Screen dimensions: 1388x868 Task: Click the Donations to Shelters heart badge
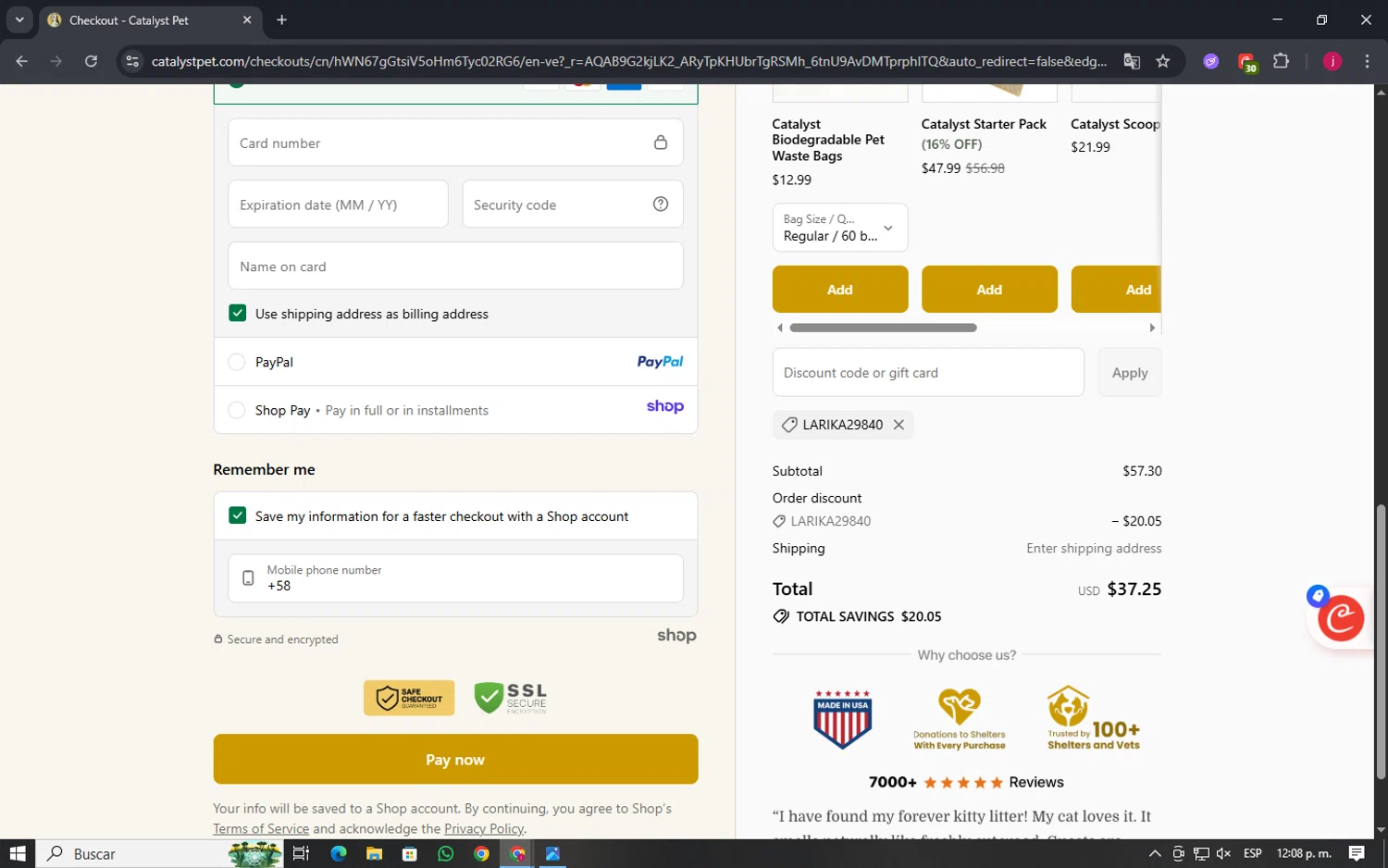pyautogui.click(x=960, y=718)
